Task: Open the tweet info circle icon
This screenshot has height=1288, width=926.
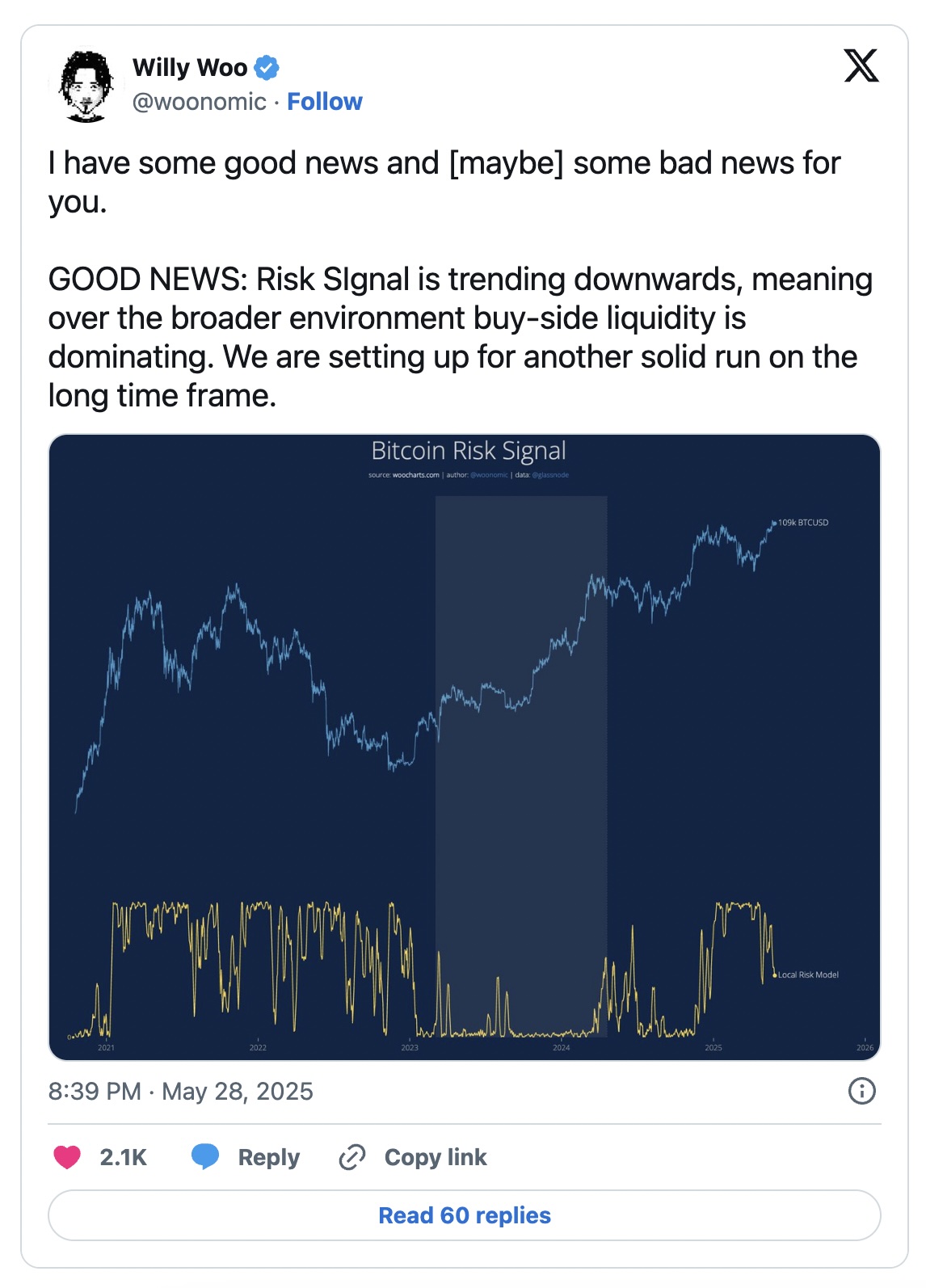Action: coord(861,1091)
